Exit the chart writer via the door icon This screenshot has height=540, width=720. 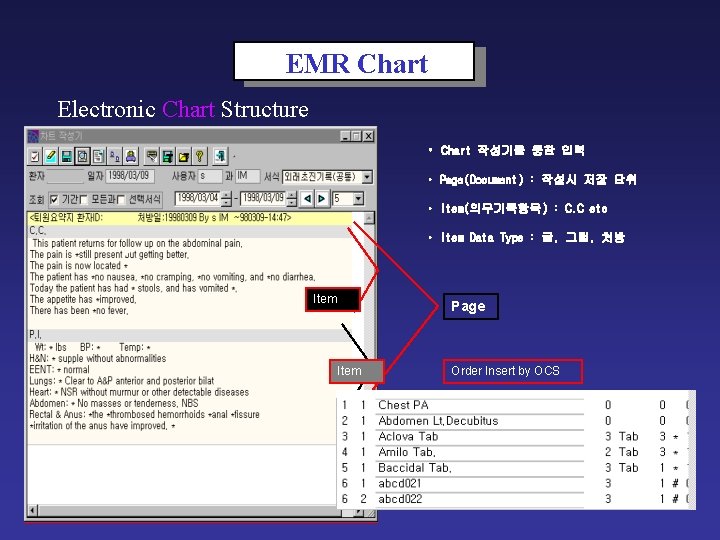220,157
